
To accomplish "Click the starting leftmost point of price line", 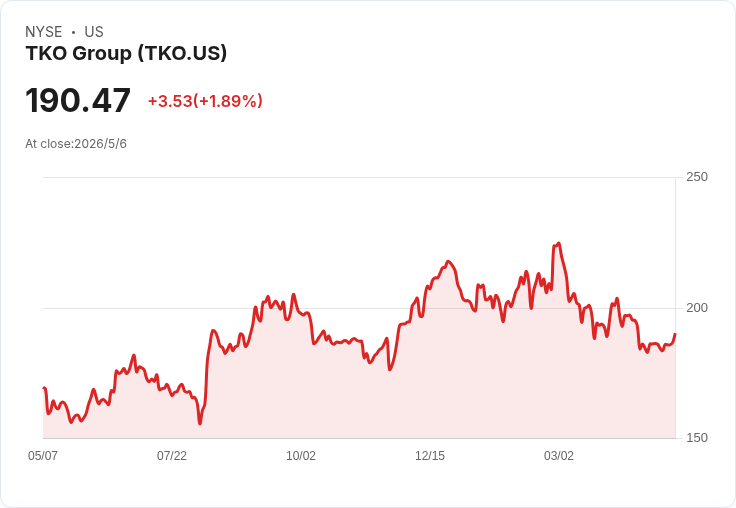I will click(x=44, y=388).
